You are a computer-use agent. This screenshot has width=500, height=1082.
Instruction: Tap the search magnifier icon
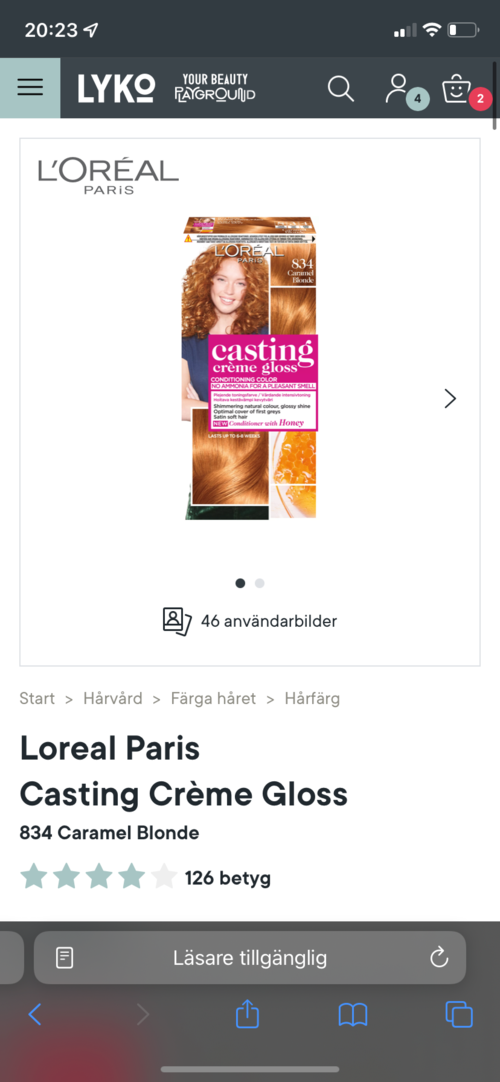tap(340, 88)
